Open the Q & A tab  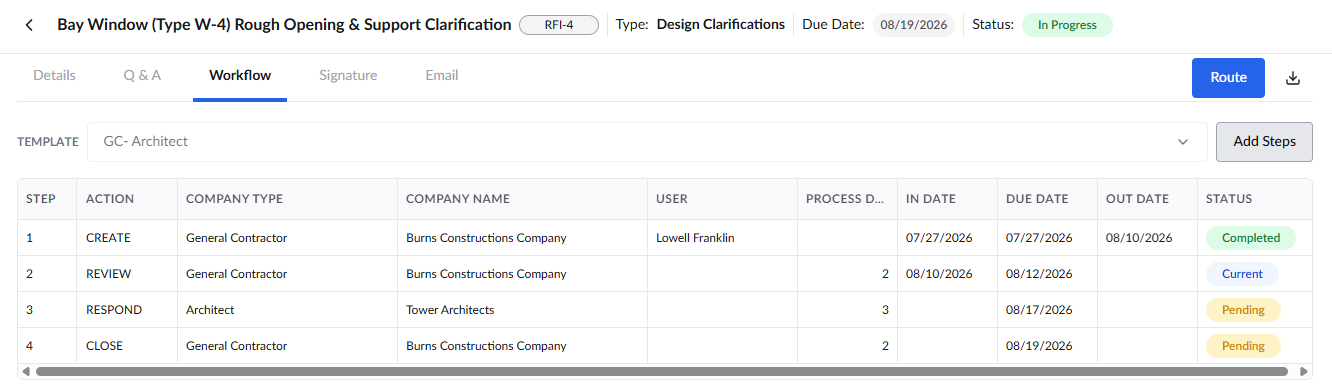tap(142, 75)
